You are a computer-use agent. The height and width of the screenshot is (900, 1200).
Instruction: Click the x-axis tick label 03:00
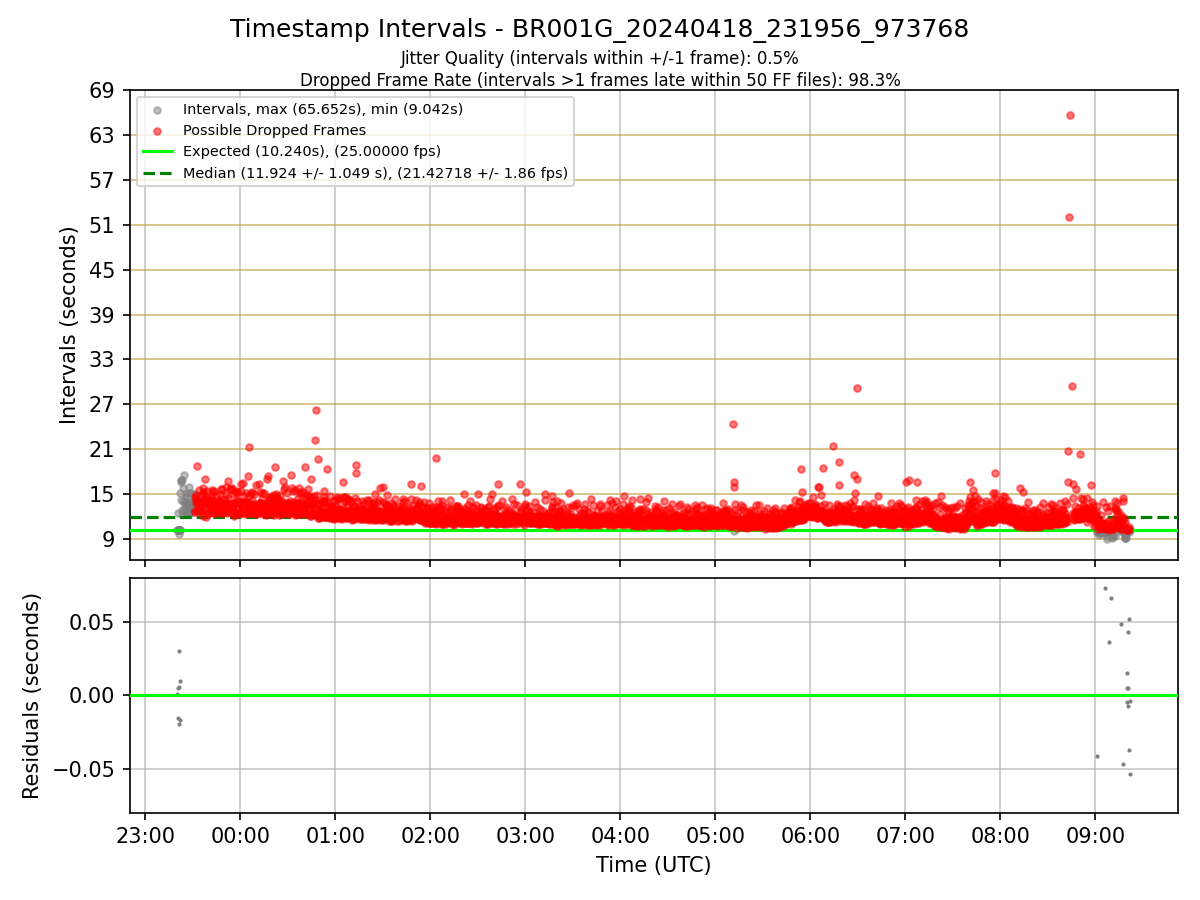coord(525,836)
